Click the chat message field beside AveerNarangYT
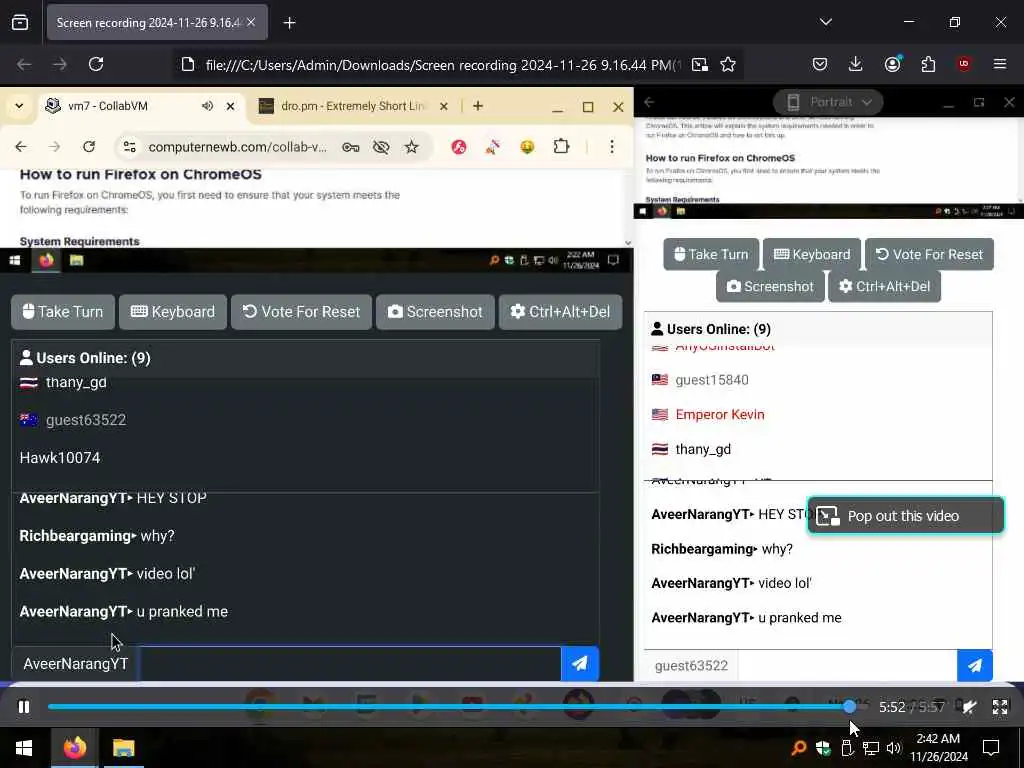 (350, 664)
